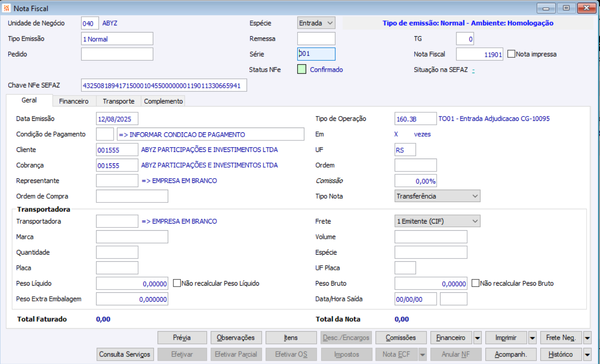
Task: Click the Confirmado status text
Action: tap(326, 70)
